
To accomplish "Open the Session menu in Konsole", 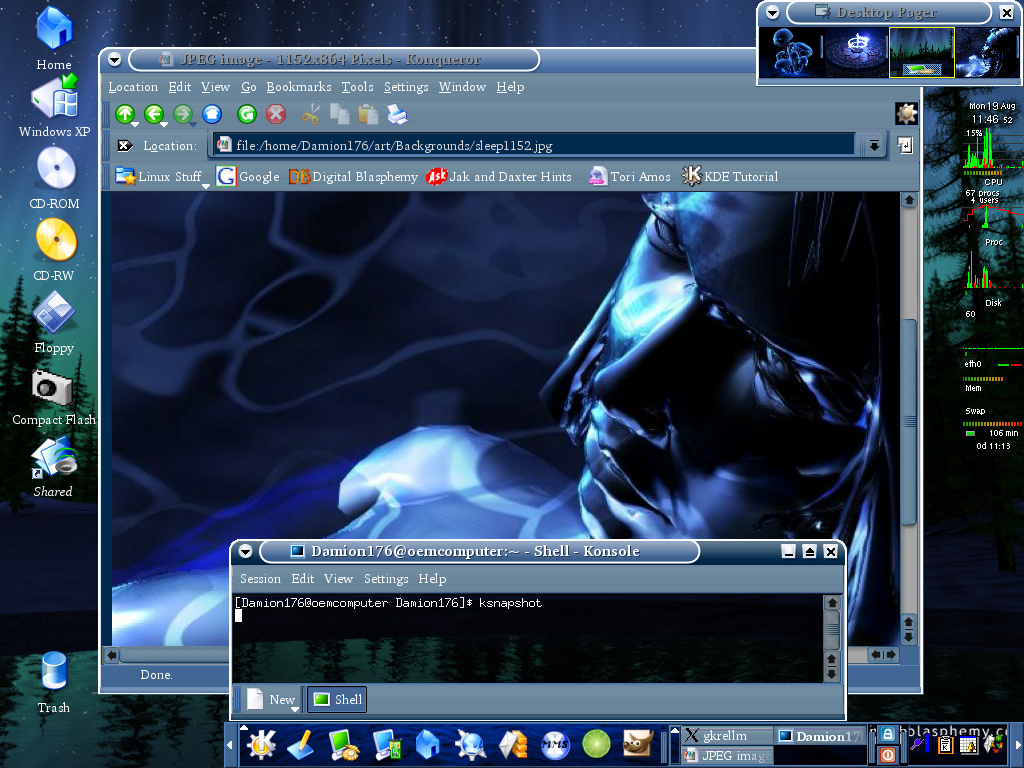I will point(260,579).
